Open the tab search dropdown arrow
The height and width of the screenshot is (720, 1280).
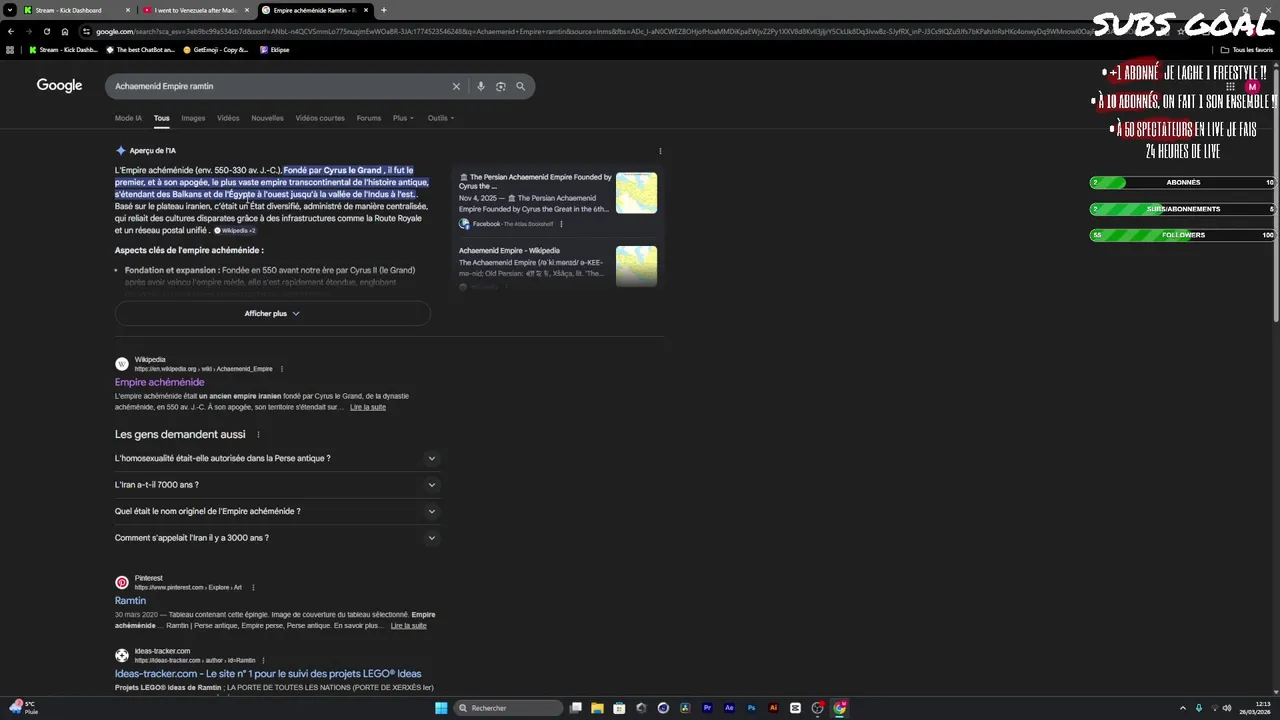pos(10,10)
